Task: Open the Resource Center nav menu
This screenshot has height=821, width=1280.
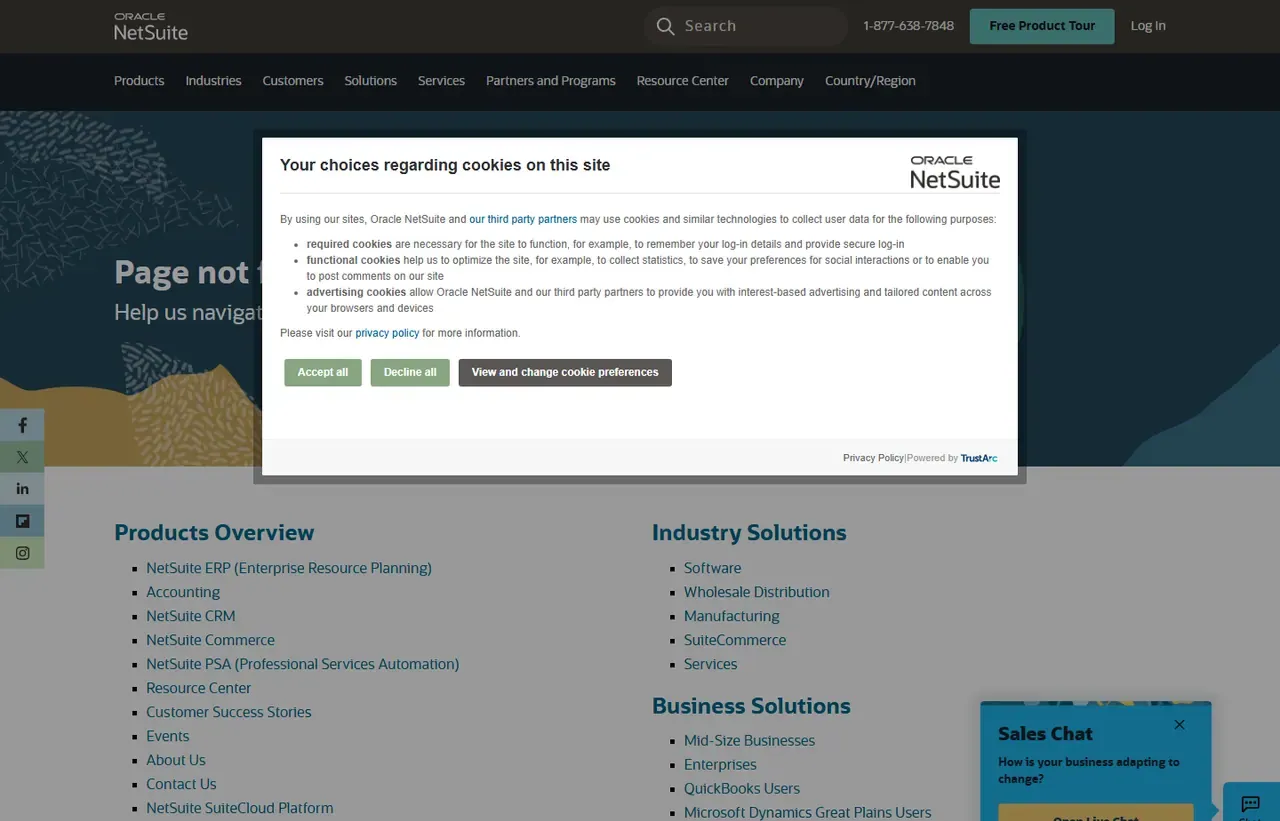Action: (x=683, y=81)
